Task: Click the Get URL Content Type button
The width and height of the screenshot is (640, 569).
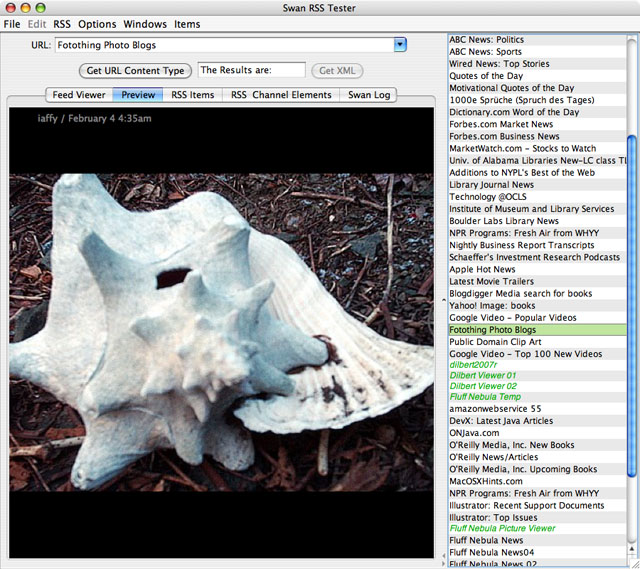Action: tap(135, 71)
